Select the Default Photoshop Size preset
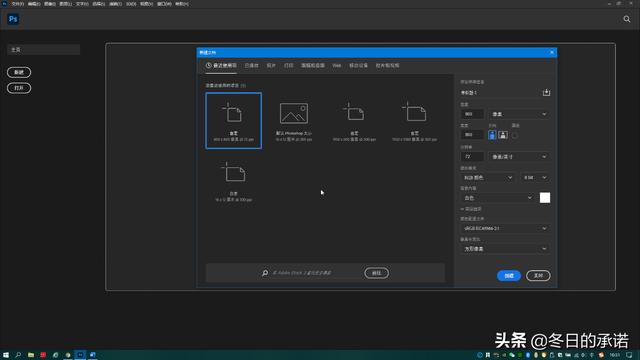The width and height of the screenshot is (640, 360). click(x=294, y=121)
